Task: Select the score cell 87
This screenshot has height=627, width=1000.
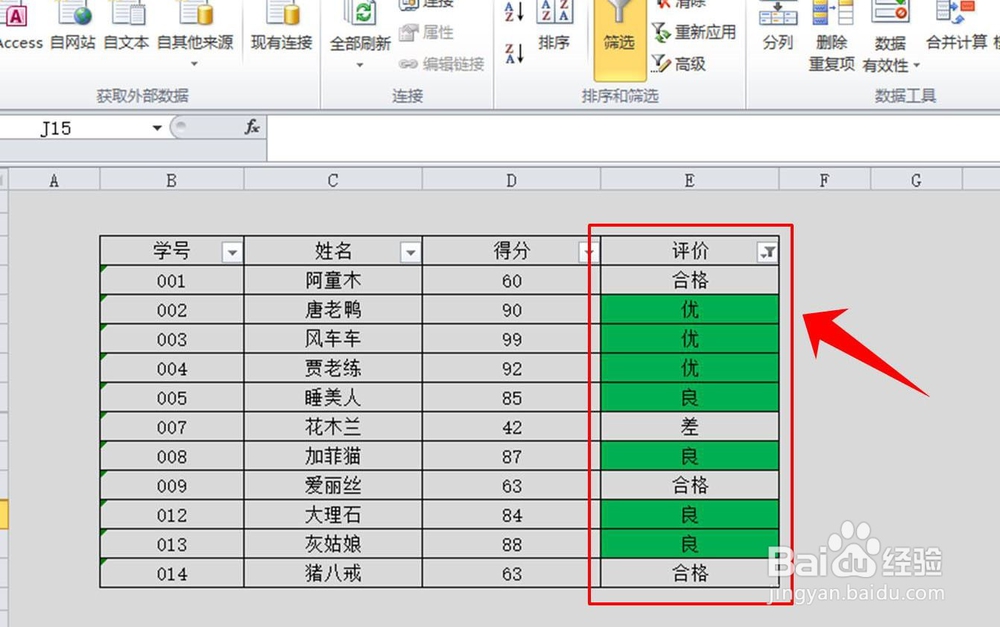Action: 511,457
